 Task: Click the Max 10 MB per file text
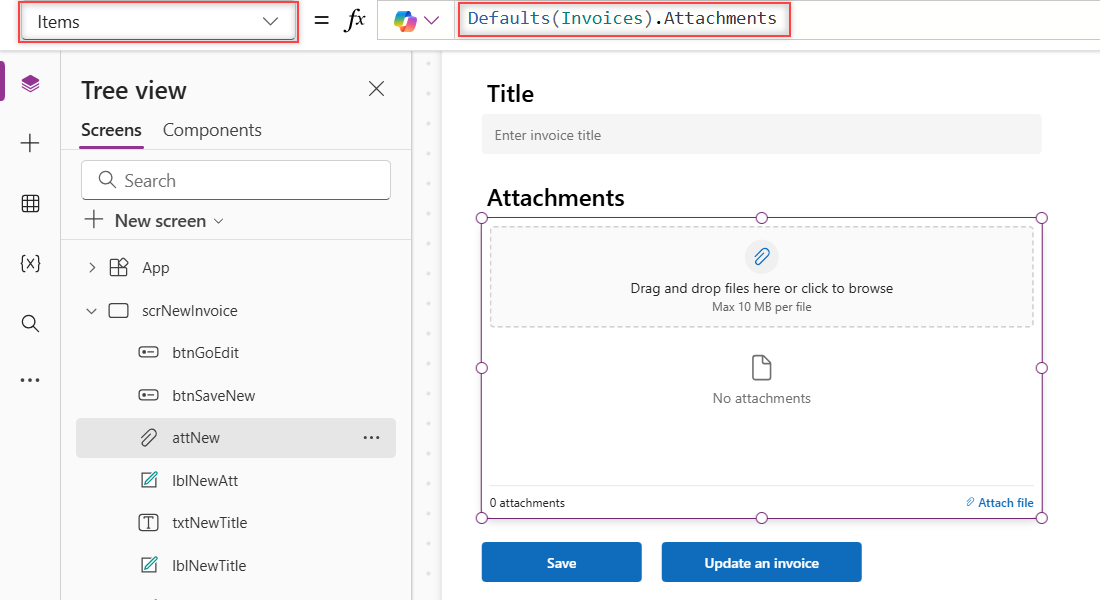[x=762, y=307]
